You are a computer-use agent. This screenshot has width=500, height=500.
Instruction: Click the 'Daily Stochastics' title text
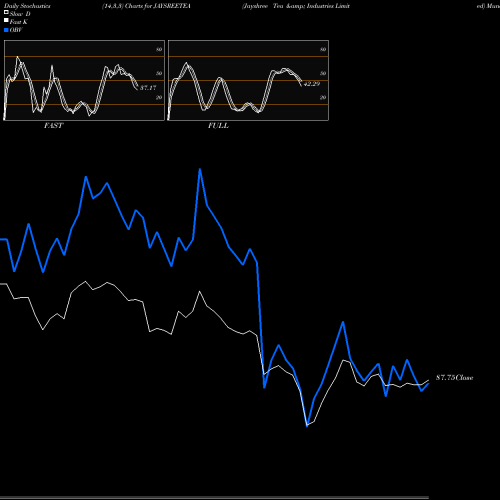coord(27,6)
